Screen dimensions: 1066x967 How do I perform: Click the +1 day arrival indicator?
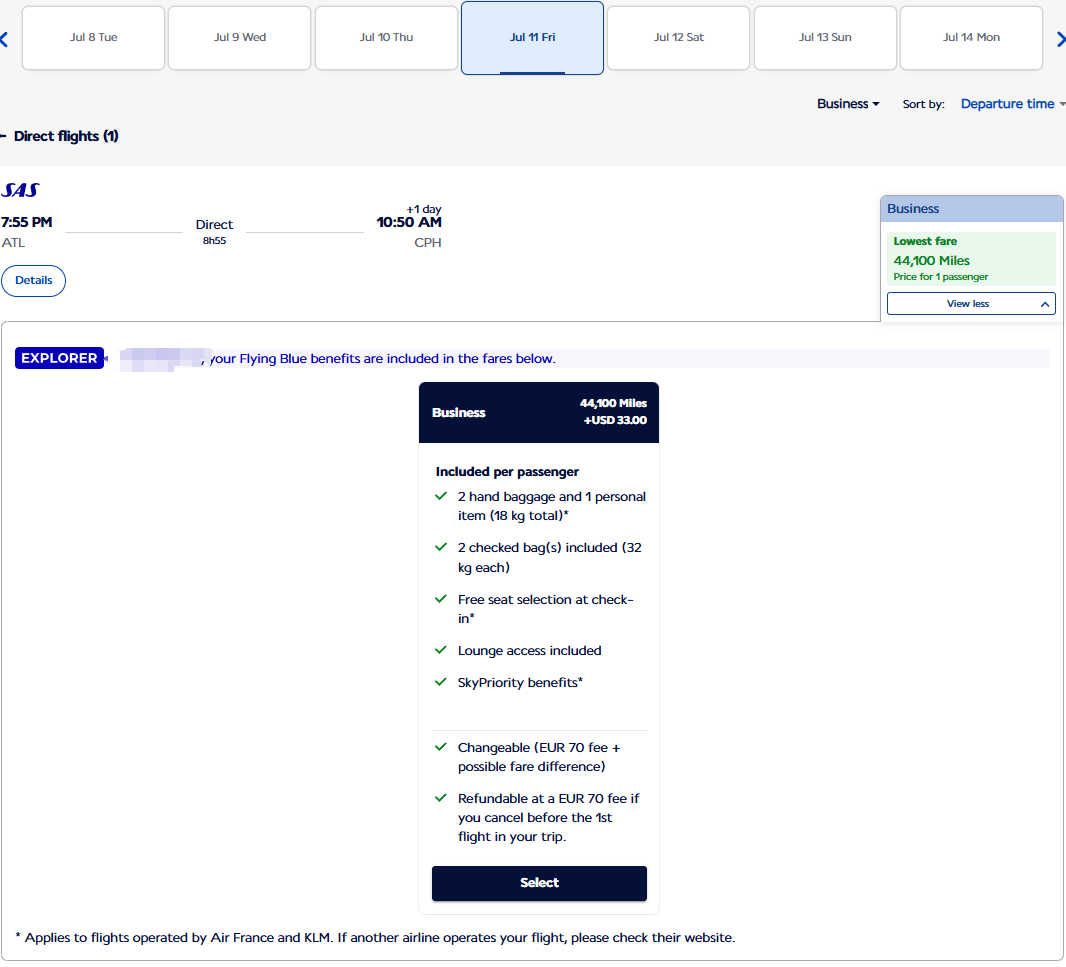click(424, 209)
